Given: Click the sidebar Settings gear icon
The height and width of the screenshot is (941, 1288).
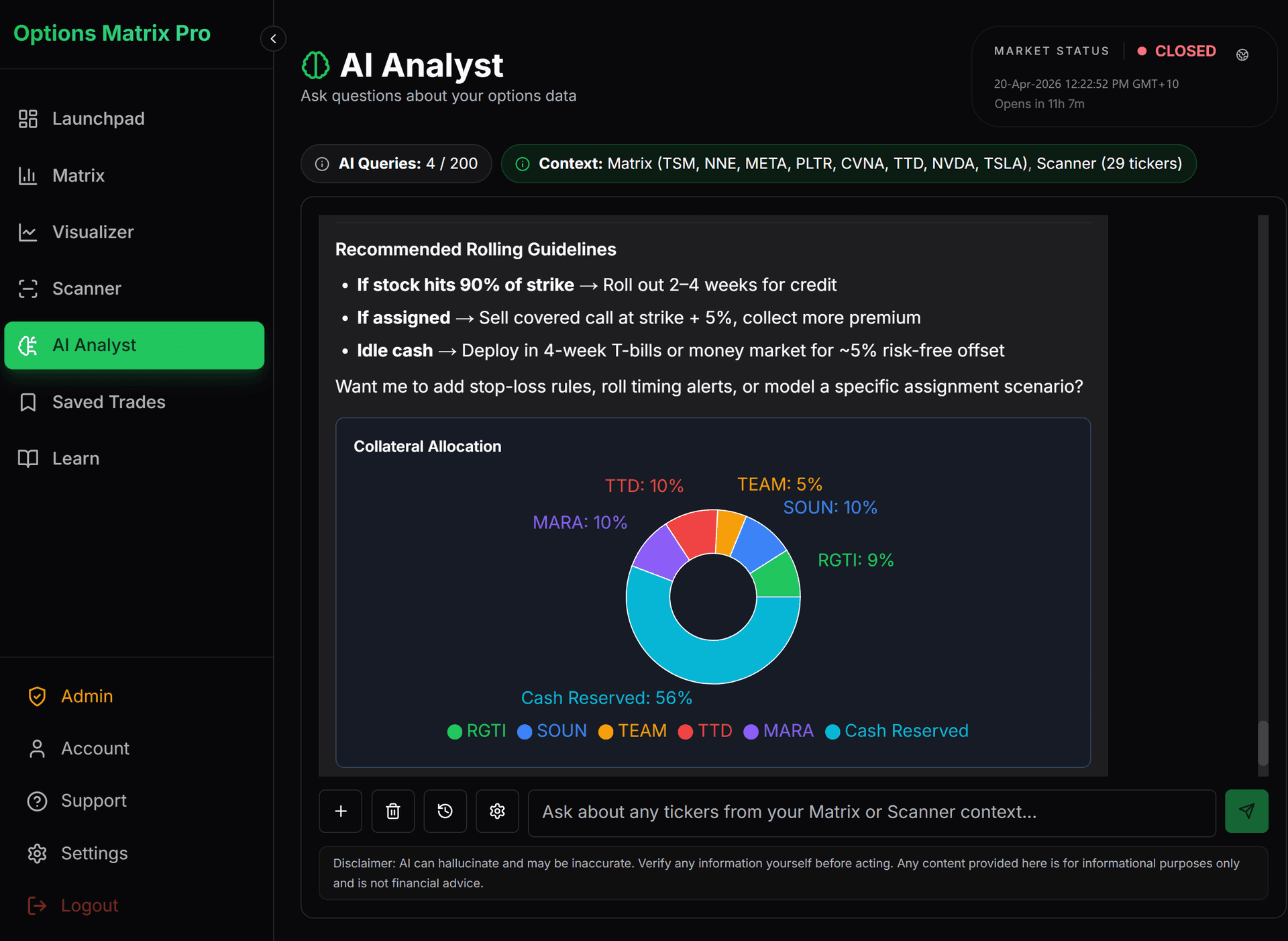Looking at the screenshot, I should 38,853.
